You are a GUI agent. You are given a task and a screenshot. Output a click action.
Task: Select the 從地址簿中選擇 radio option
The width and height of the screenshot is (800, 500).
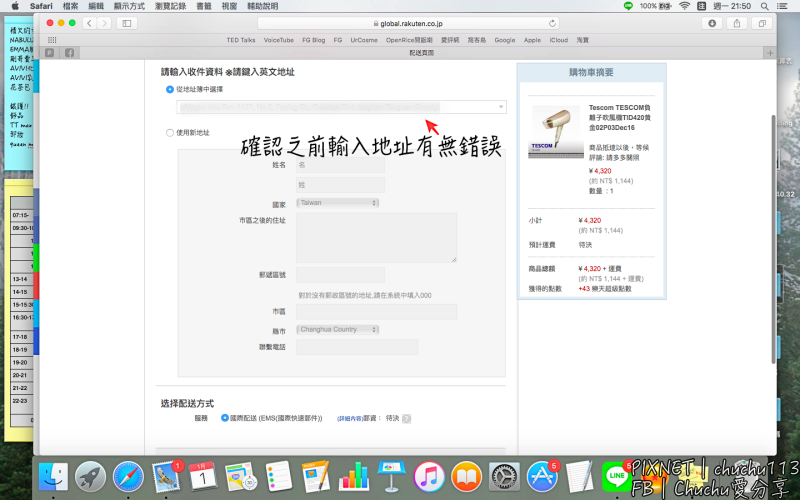point(169,89)
